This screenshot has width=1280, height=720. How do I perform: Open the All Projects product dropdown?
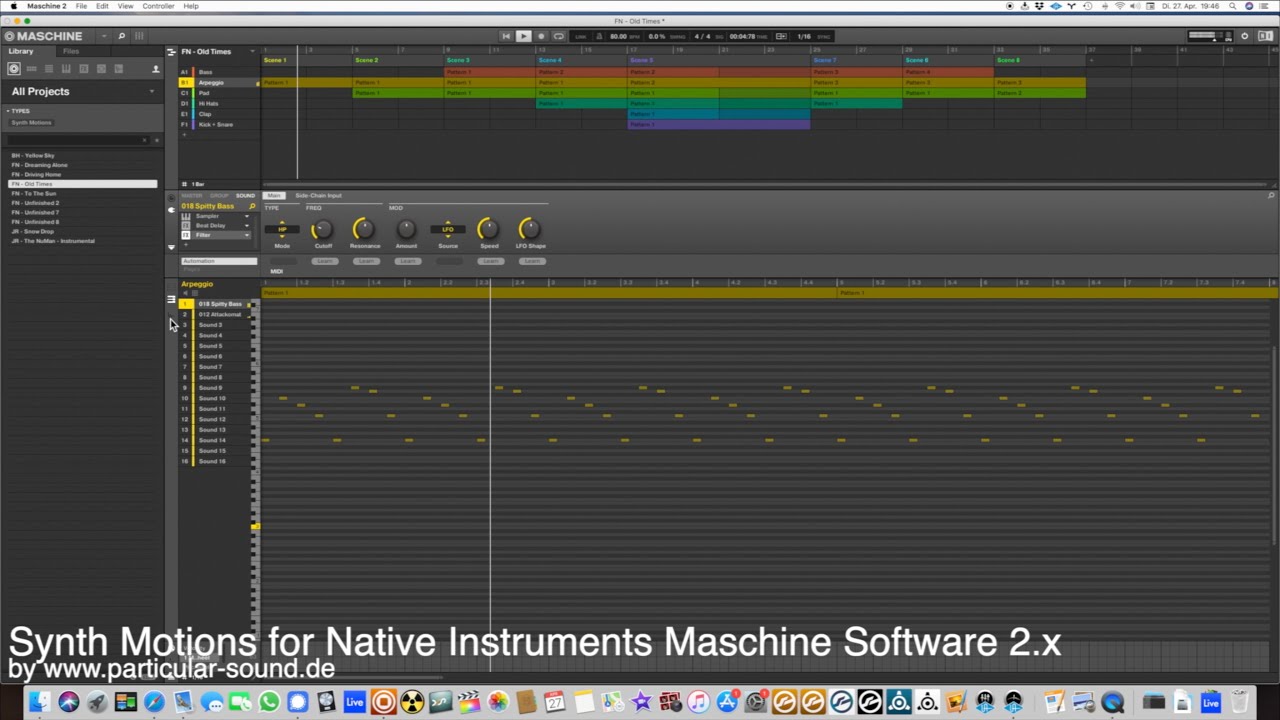(x=152, y=91)
